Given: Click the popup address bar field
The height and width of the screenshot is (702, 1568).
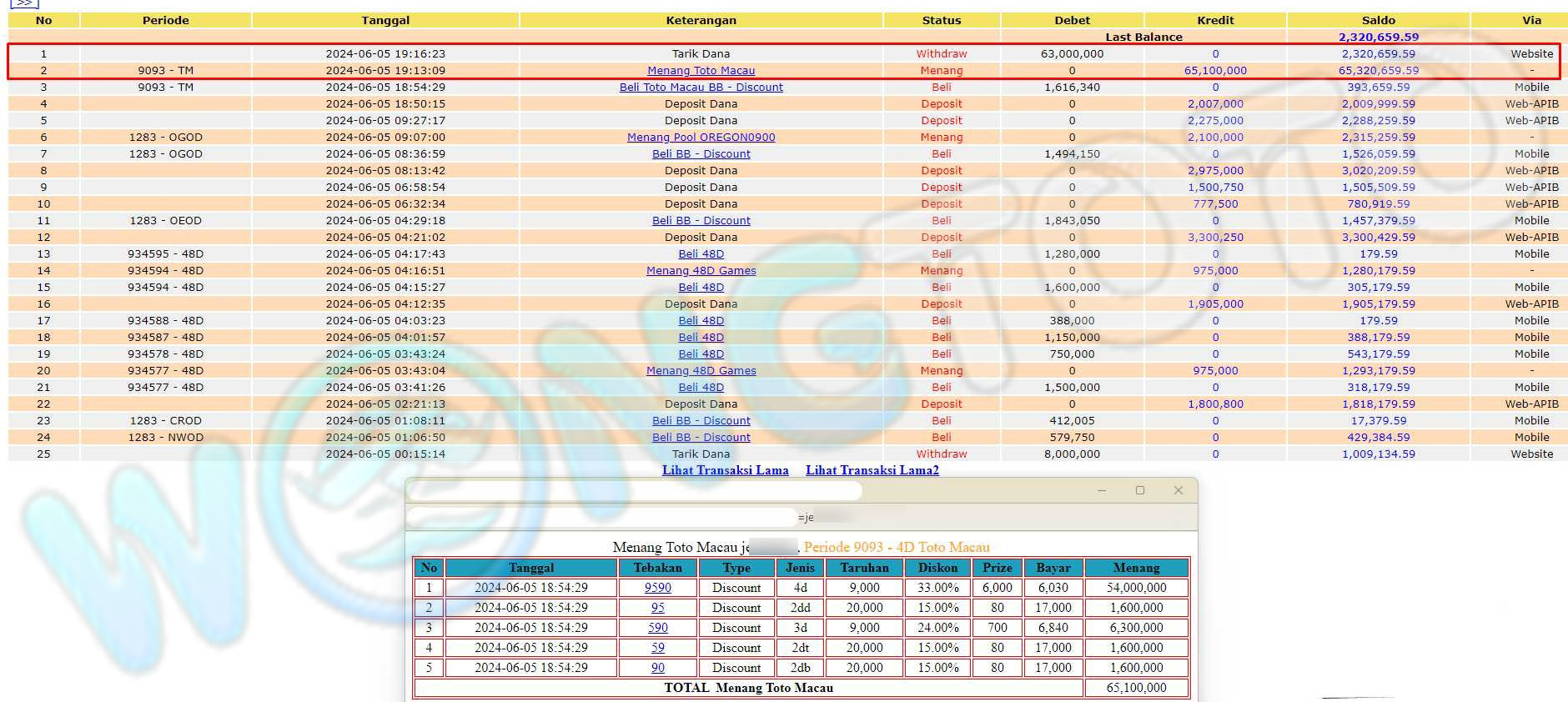Looking at the screenshot, I should pos(601,517).
